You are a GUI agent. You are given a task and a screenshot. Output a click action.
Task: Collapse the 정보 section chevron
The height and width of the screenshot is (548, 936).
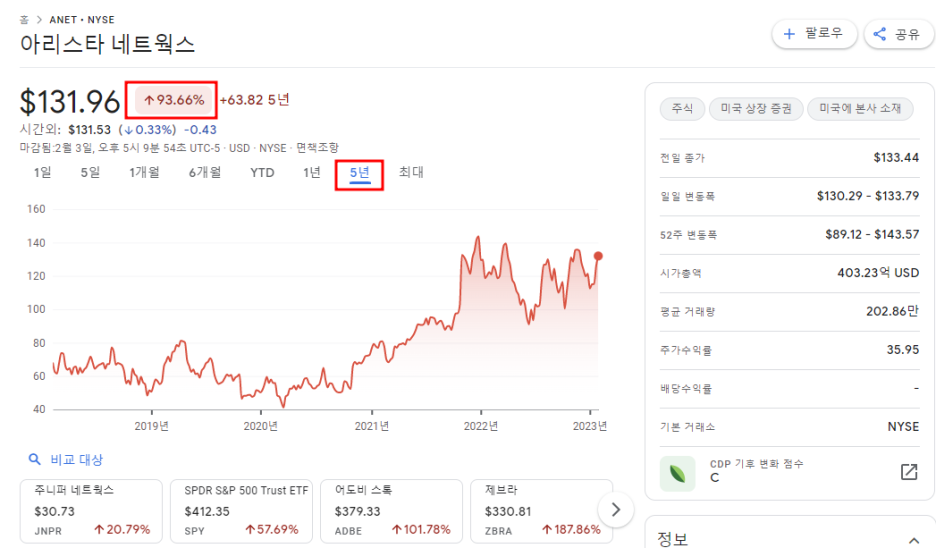(x=913, y=540)
